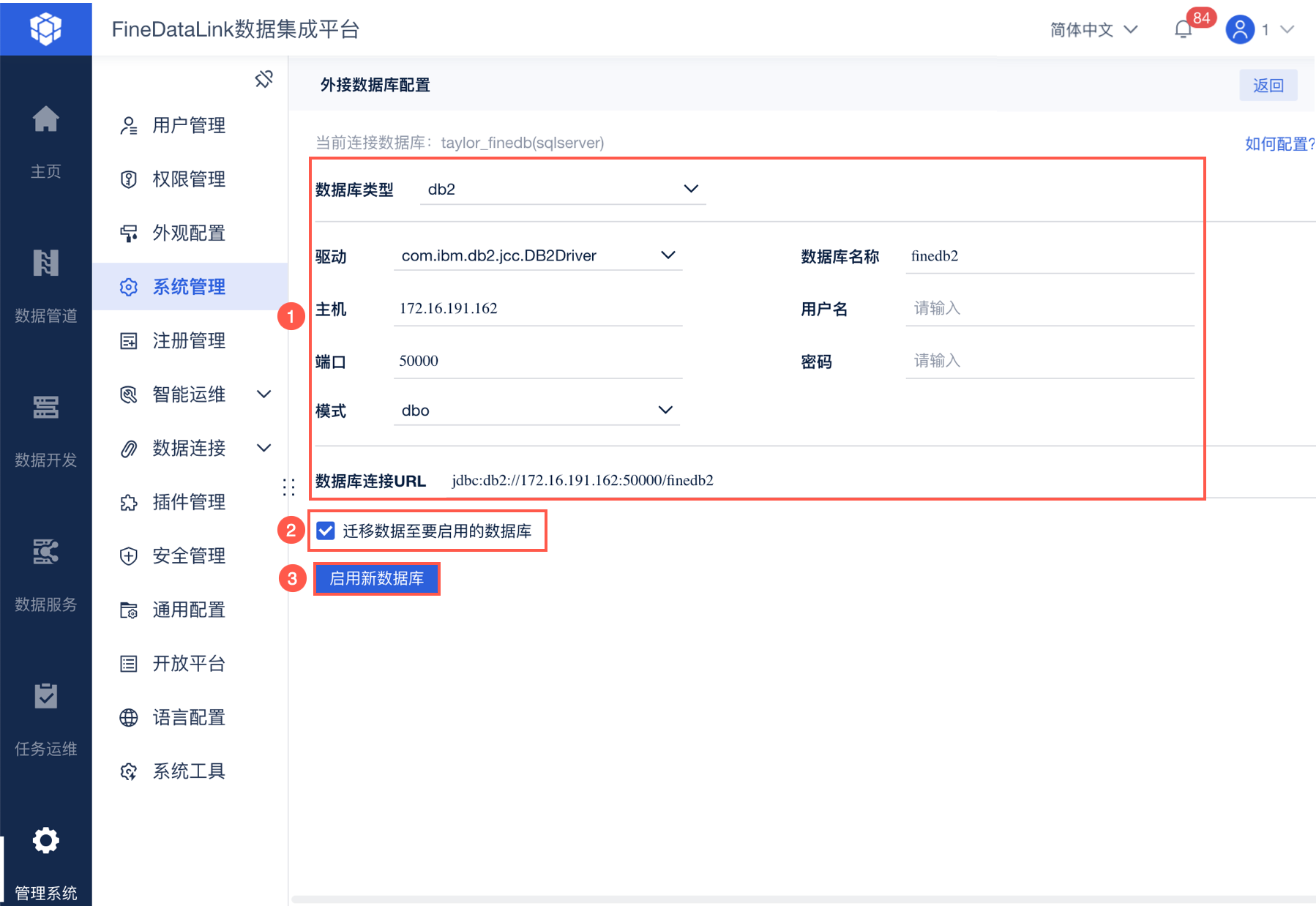1316x906 pixels.
Task: Open the 数据开发 development icon
Action: (45, 407)
